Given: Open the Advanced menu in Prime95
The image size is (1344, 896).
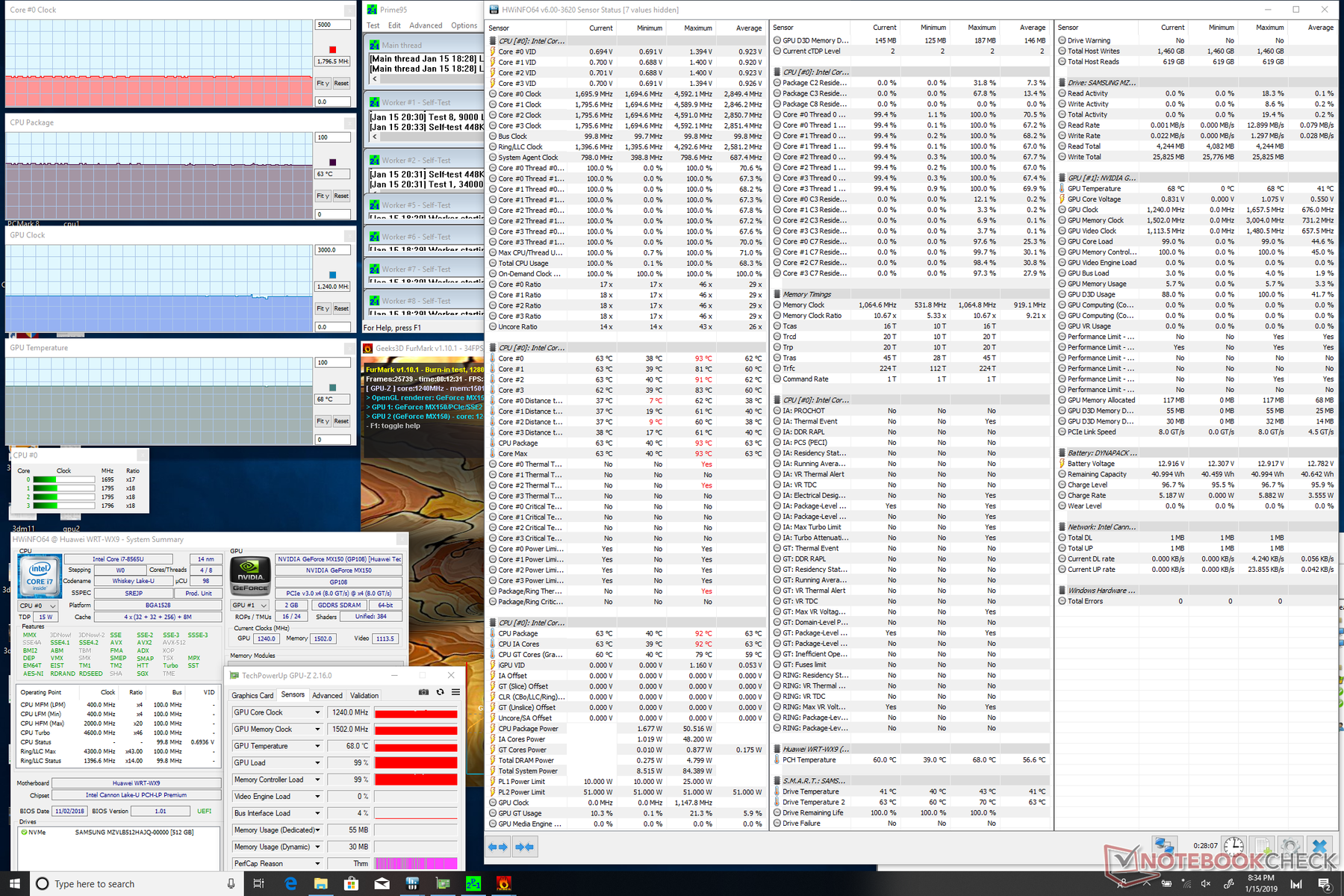Looking at the screenshot, I should [x=426, y=25].
